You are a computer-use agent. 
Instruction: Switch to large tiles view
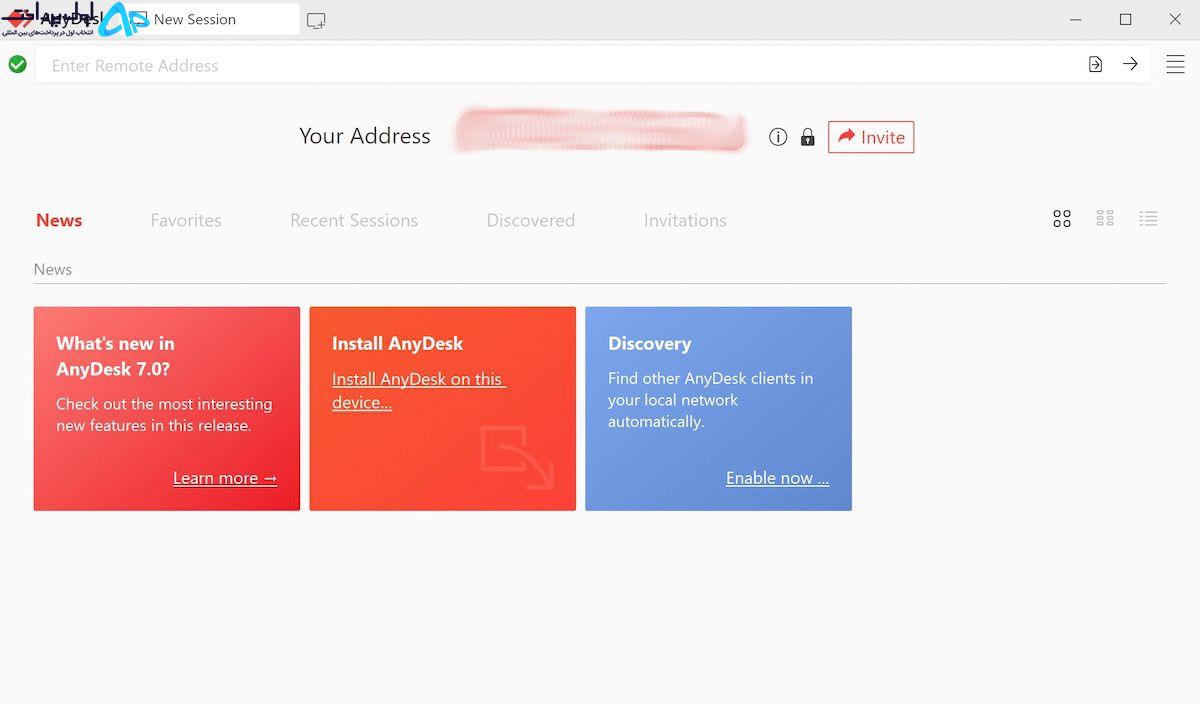click(x=1062, y=219)
